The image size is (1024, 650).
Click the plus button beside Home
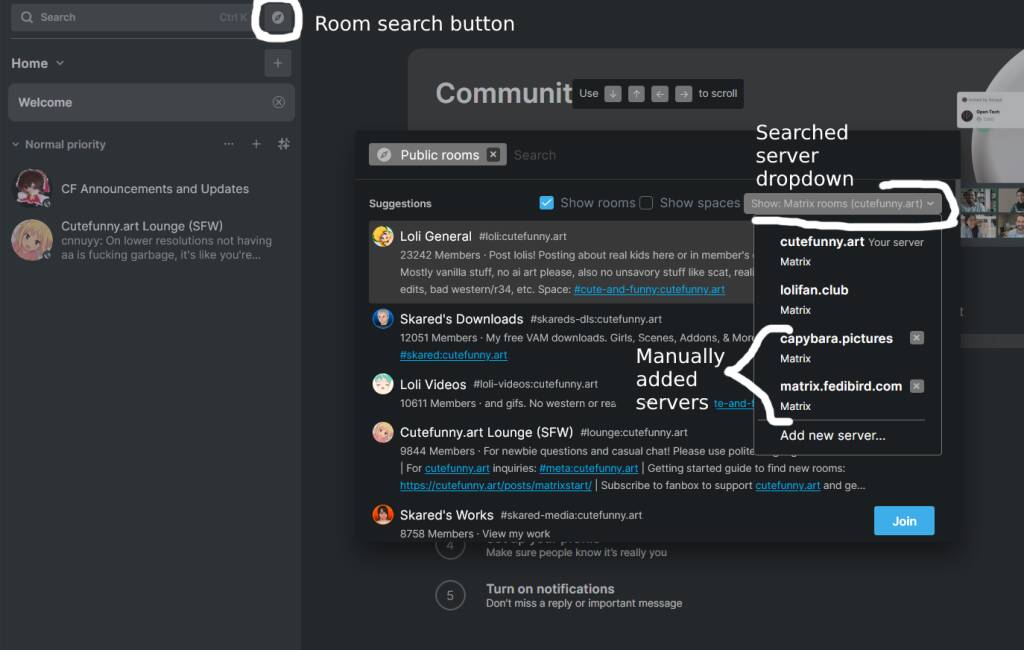[278, 63]
